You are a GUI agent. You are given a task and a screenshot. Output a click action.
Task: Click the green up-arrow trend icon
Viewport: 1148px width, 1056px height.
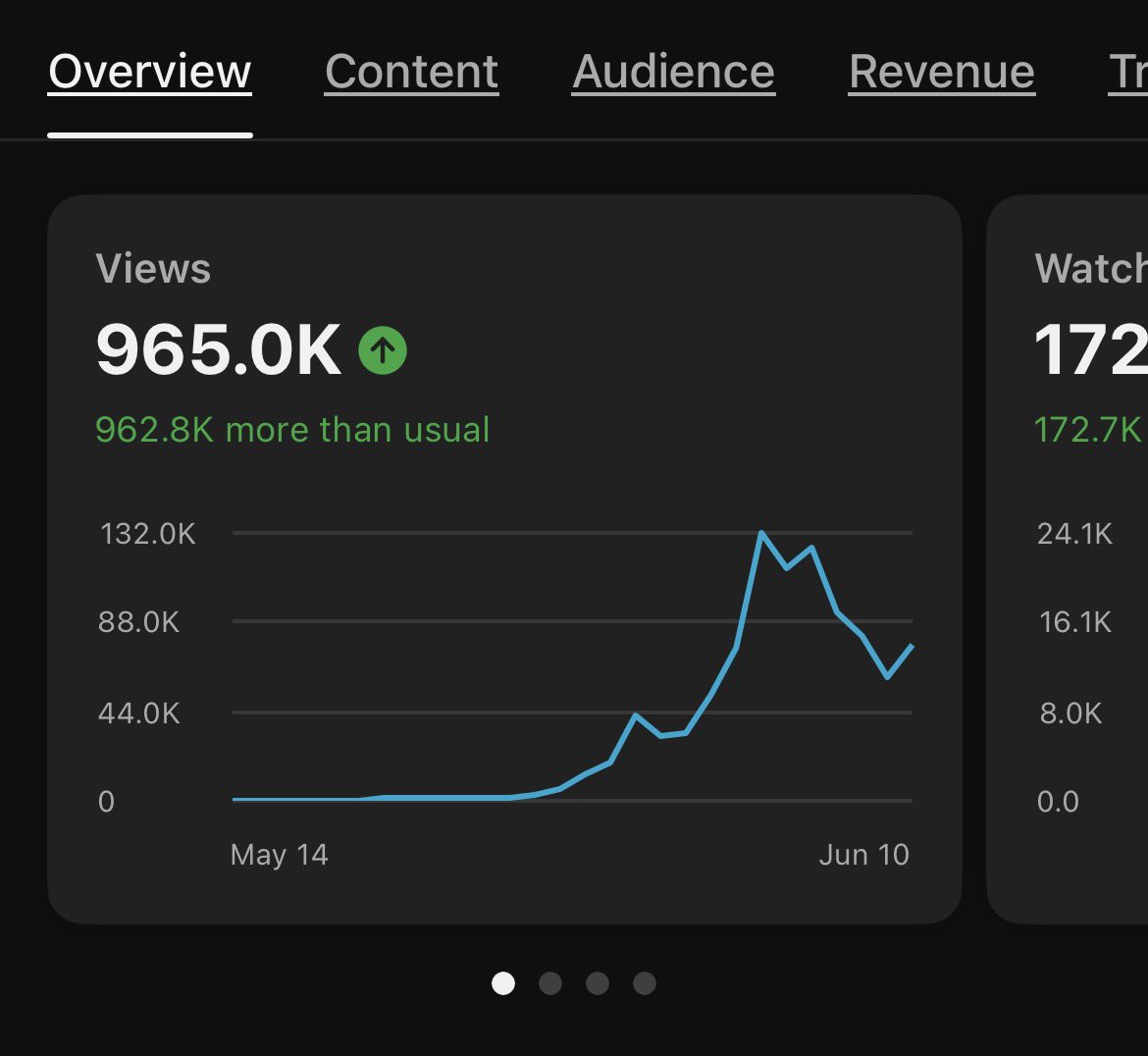click(x=383, y=350)
